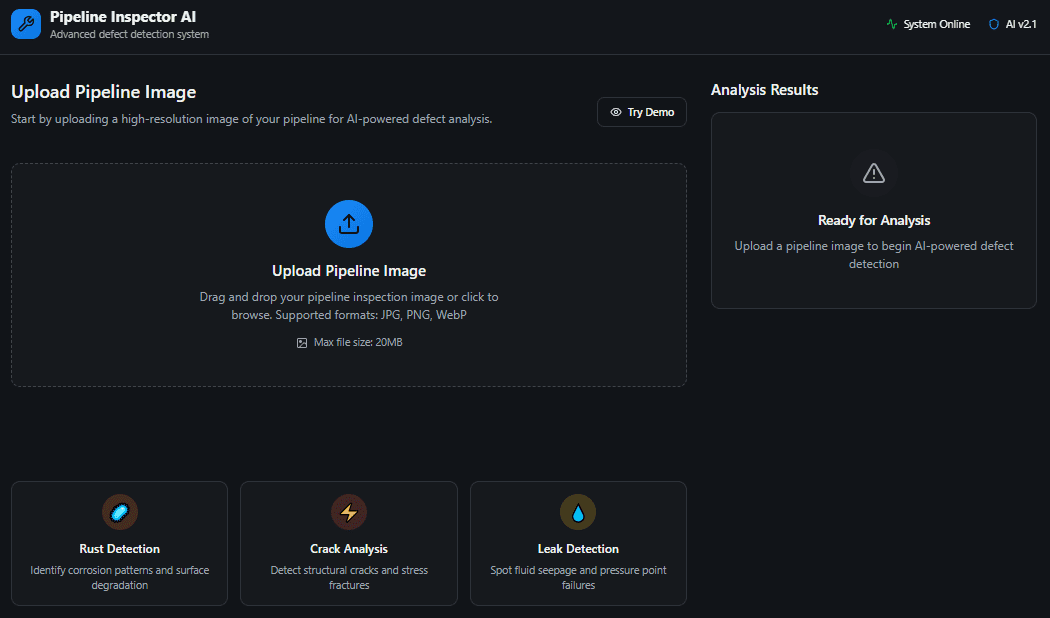1050x618 pixels.
Task: Click the System Online pulse icon
Action: 892,25
